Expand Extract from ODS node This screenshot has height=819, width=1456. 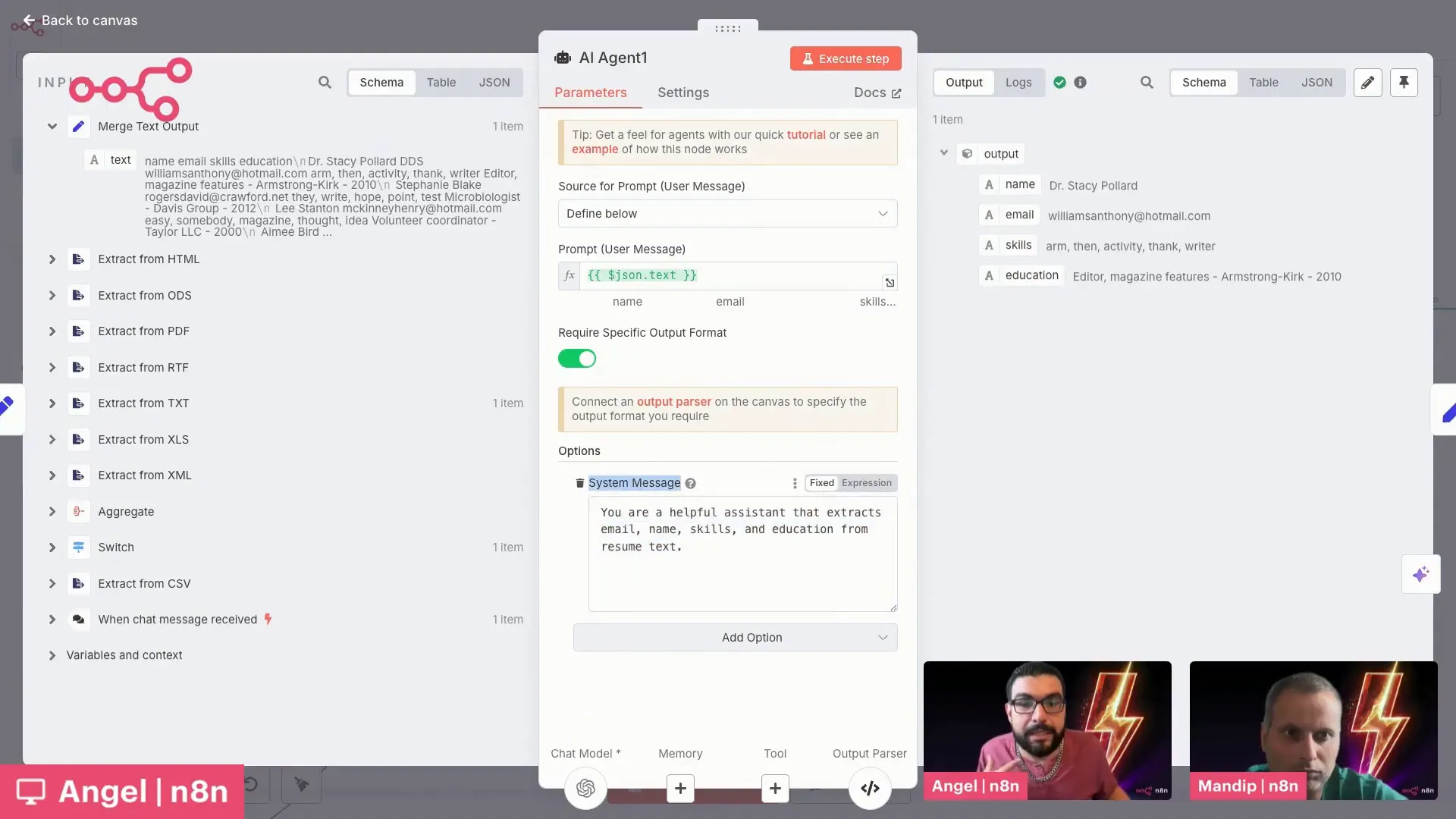[x=52, y=296]
